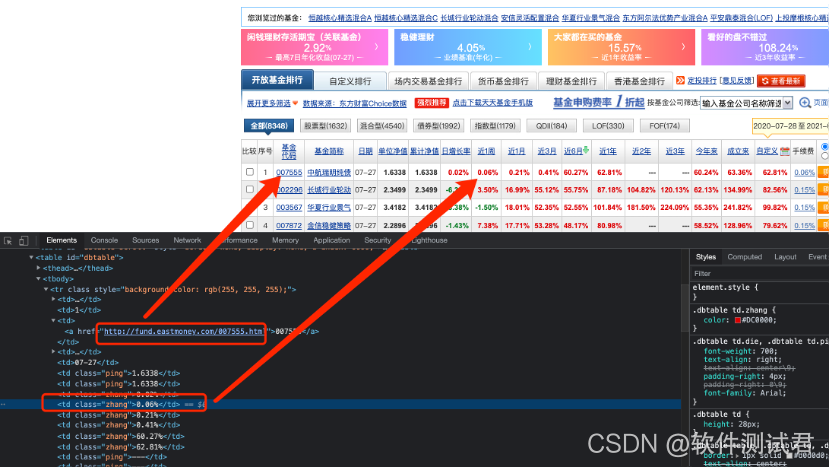Expand the first collapsed td node
Screen dimensions: 830x468
[x=53, y=299]
